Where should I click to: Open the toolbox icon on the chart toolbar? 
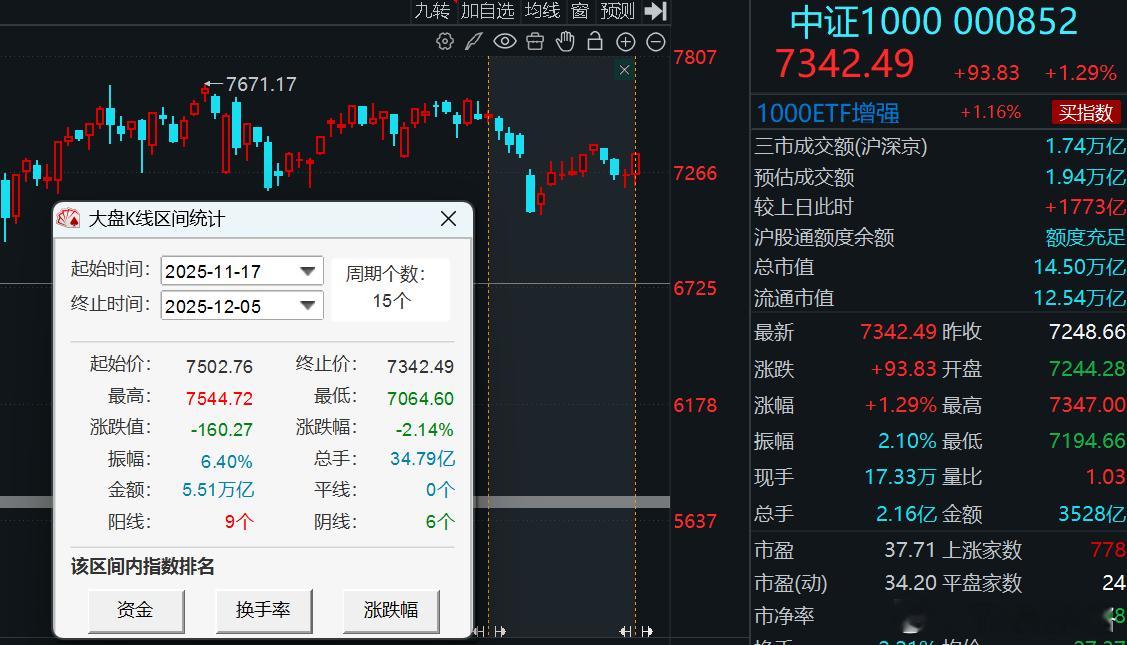pyautogui.click(x=535, y=41)
